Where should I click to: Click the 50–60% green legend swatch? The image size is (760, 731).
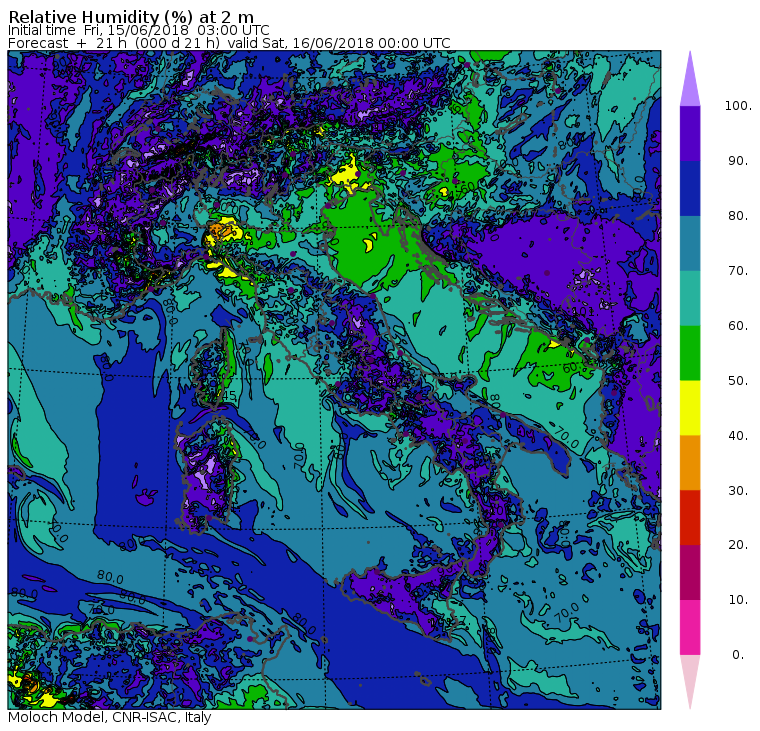click(690, 353)
